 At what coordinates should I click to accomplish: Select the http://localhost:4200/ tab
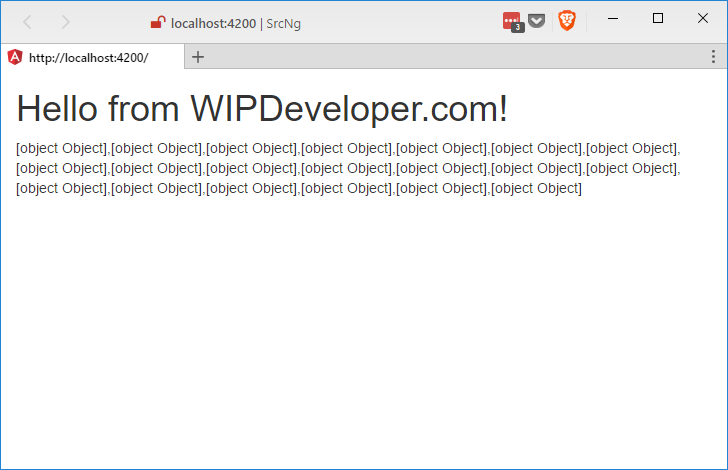pyautogui.click(x=92, y=57)
